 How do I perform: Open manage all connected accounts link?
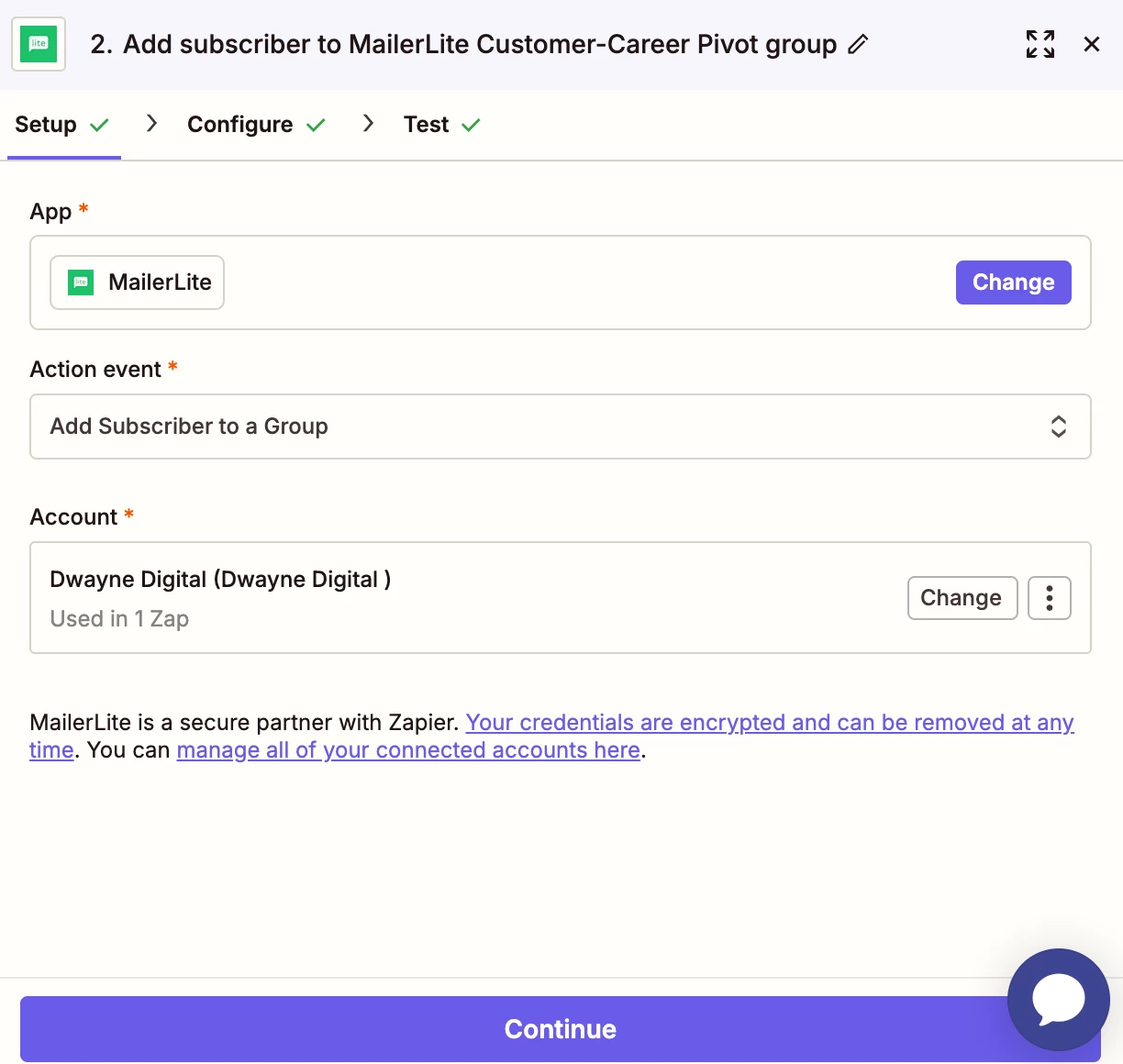pyautogui.click(x=408, y=750)
